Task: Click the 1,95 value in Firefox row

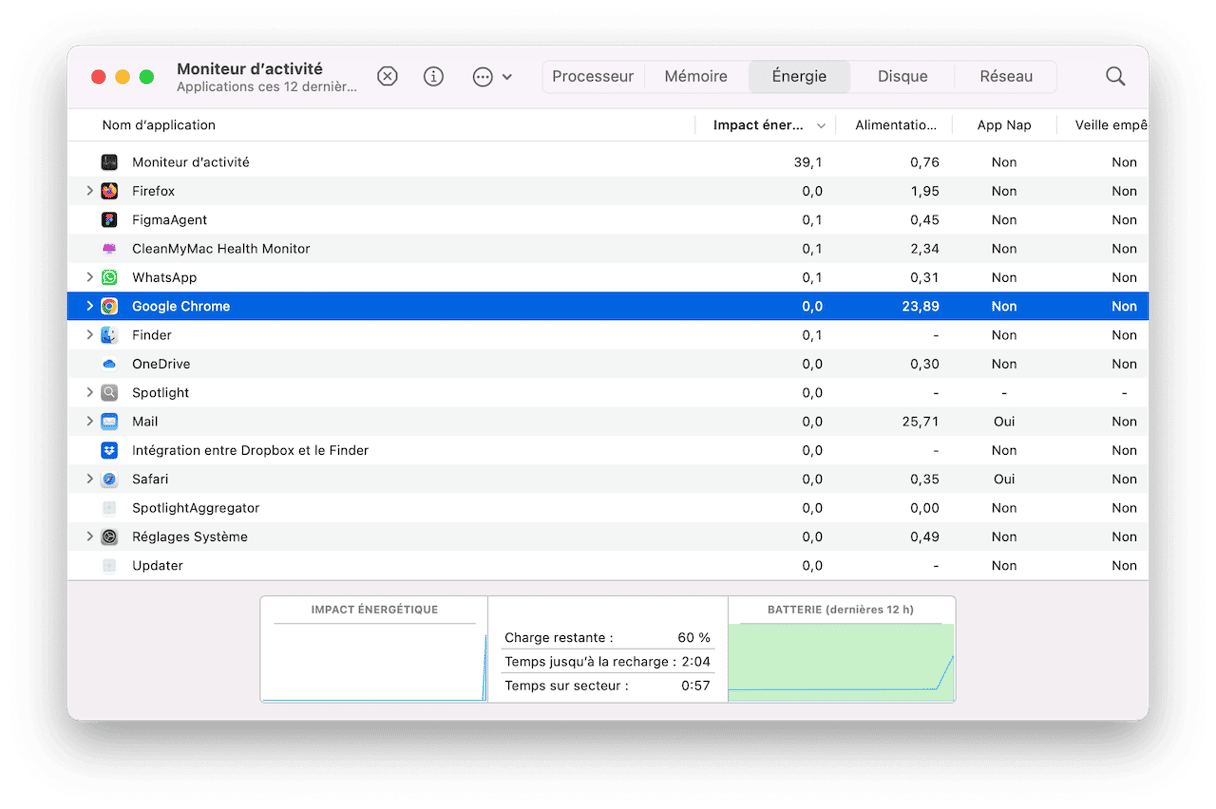Action: tap(925, 191)
